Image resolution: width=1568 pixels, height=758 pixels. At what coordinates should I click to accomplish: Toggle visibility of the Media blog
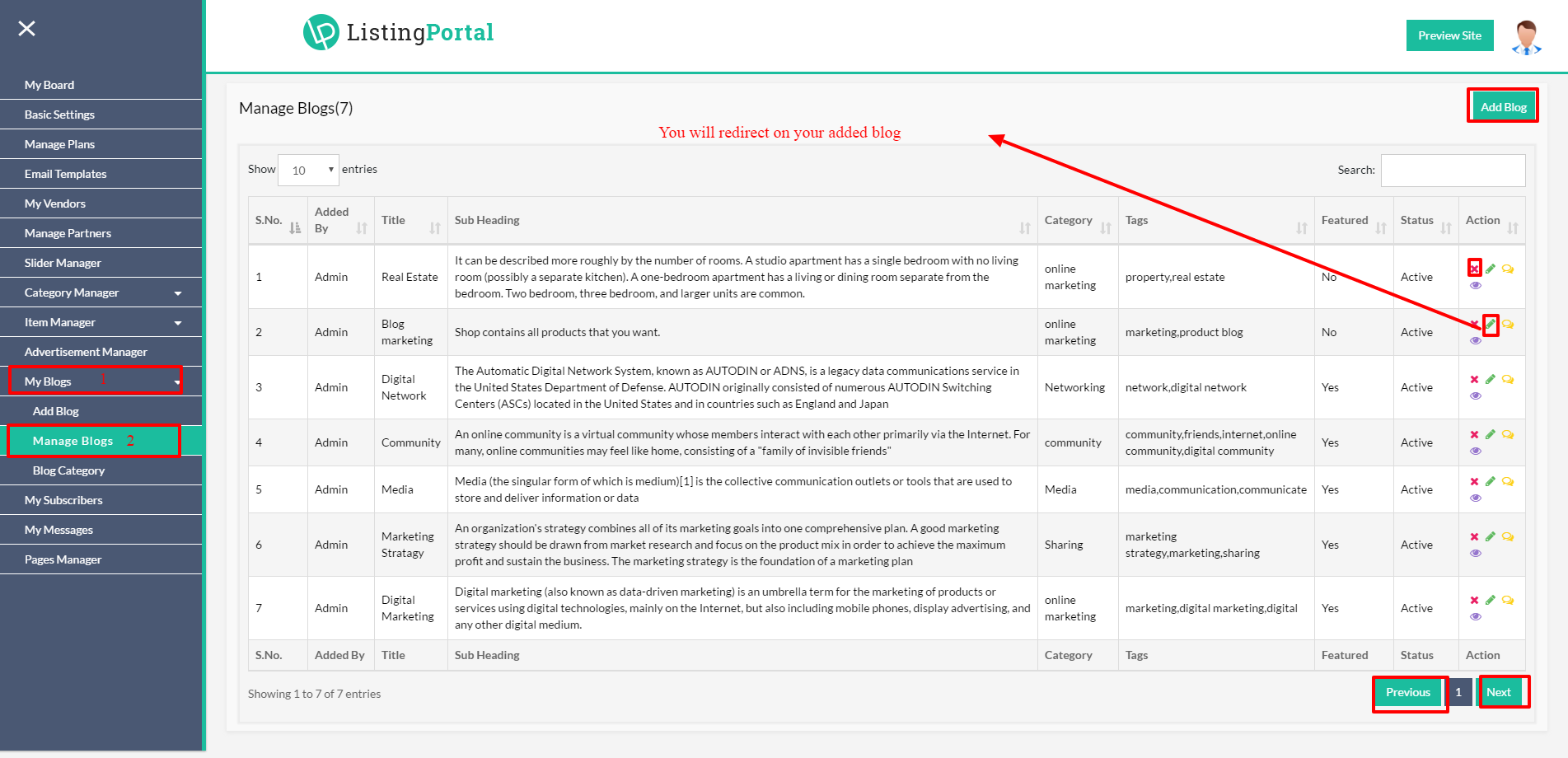click(x=1476, y=498)
